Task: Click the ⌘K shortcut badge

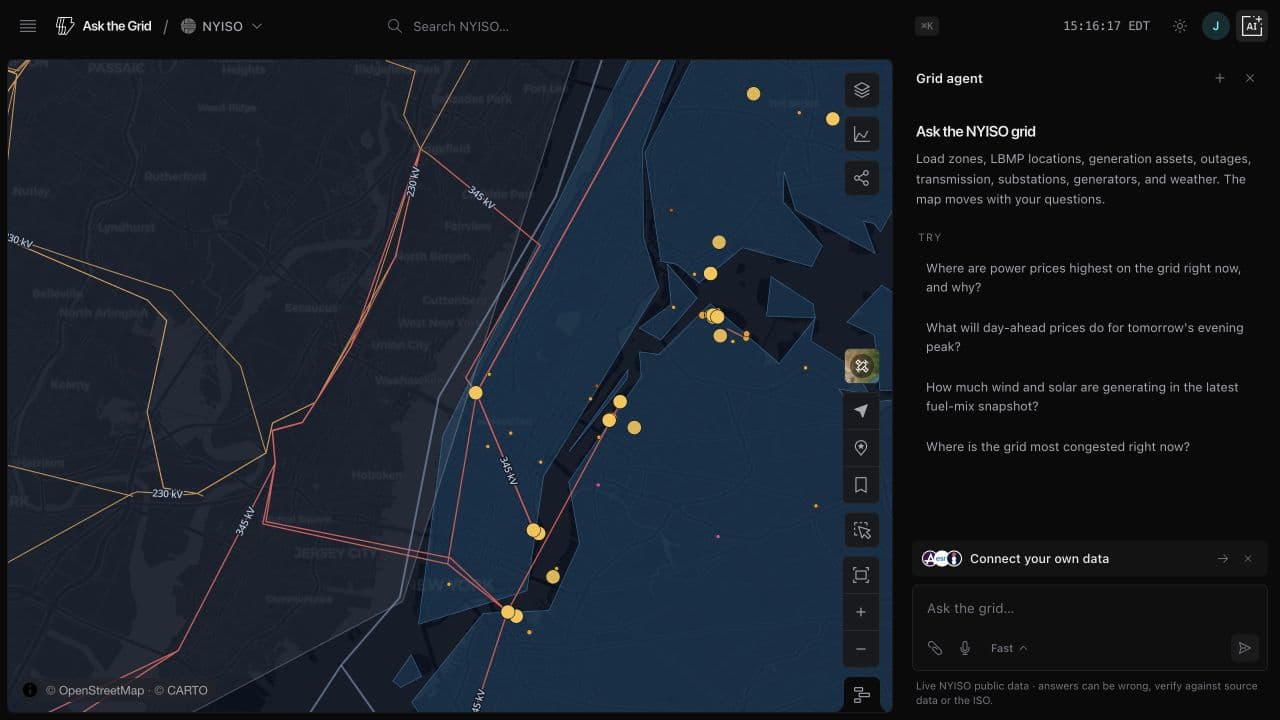Action: pyautogui.click(x=926, y=26)
